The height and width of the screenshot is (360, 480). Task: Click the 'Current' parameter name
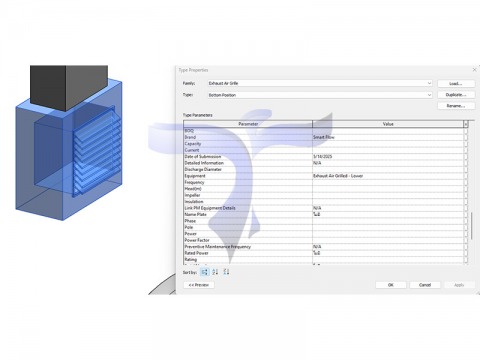click(192, 150)
